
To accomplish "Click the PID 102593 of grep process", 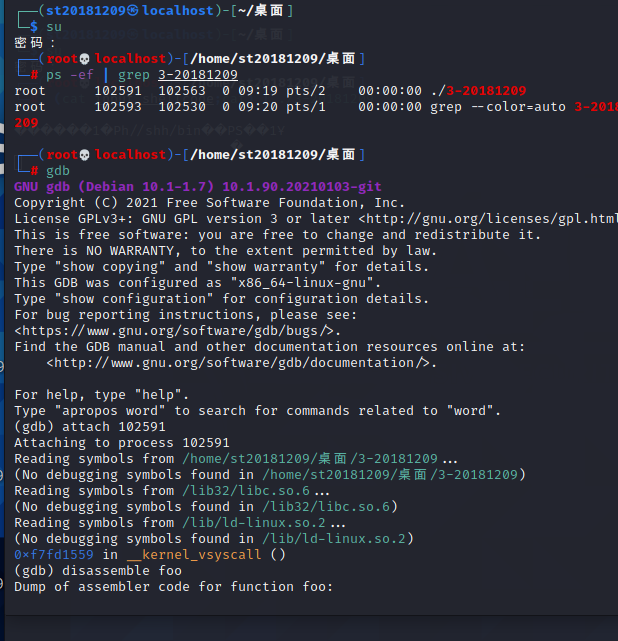I will pyautogui.click(x=118, y=107).
